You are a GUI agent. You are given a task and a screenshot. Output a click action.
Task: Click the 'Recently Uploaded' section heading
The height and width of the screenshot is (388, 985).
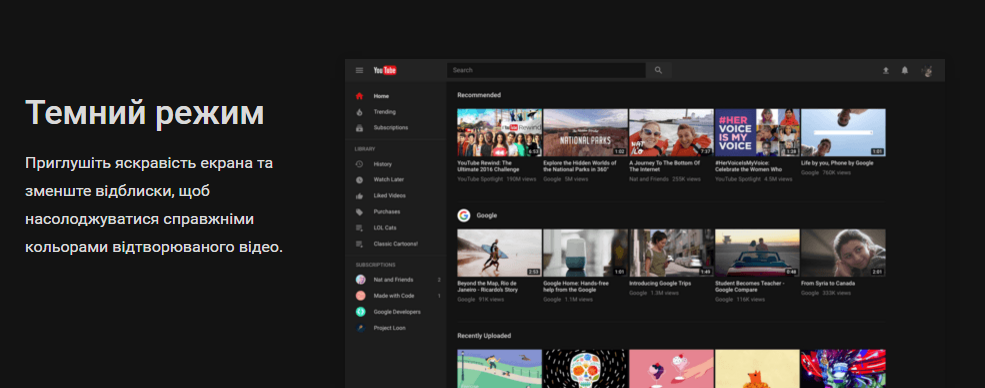pos(484,336)
